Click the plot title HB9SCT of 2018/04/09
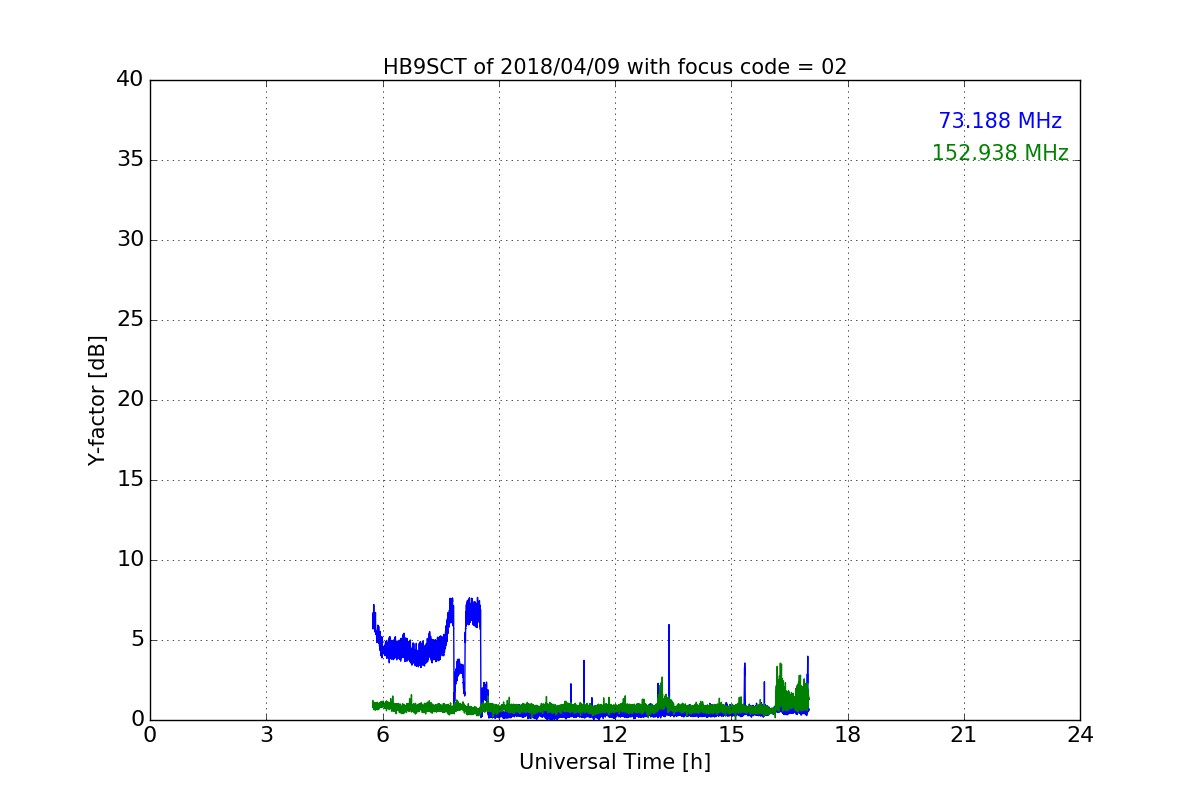Viewport: 1200px width, 800px height. click(x=615, y=67)
